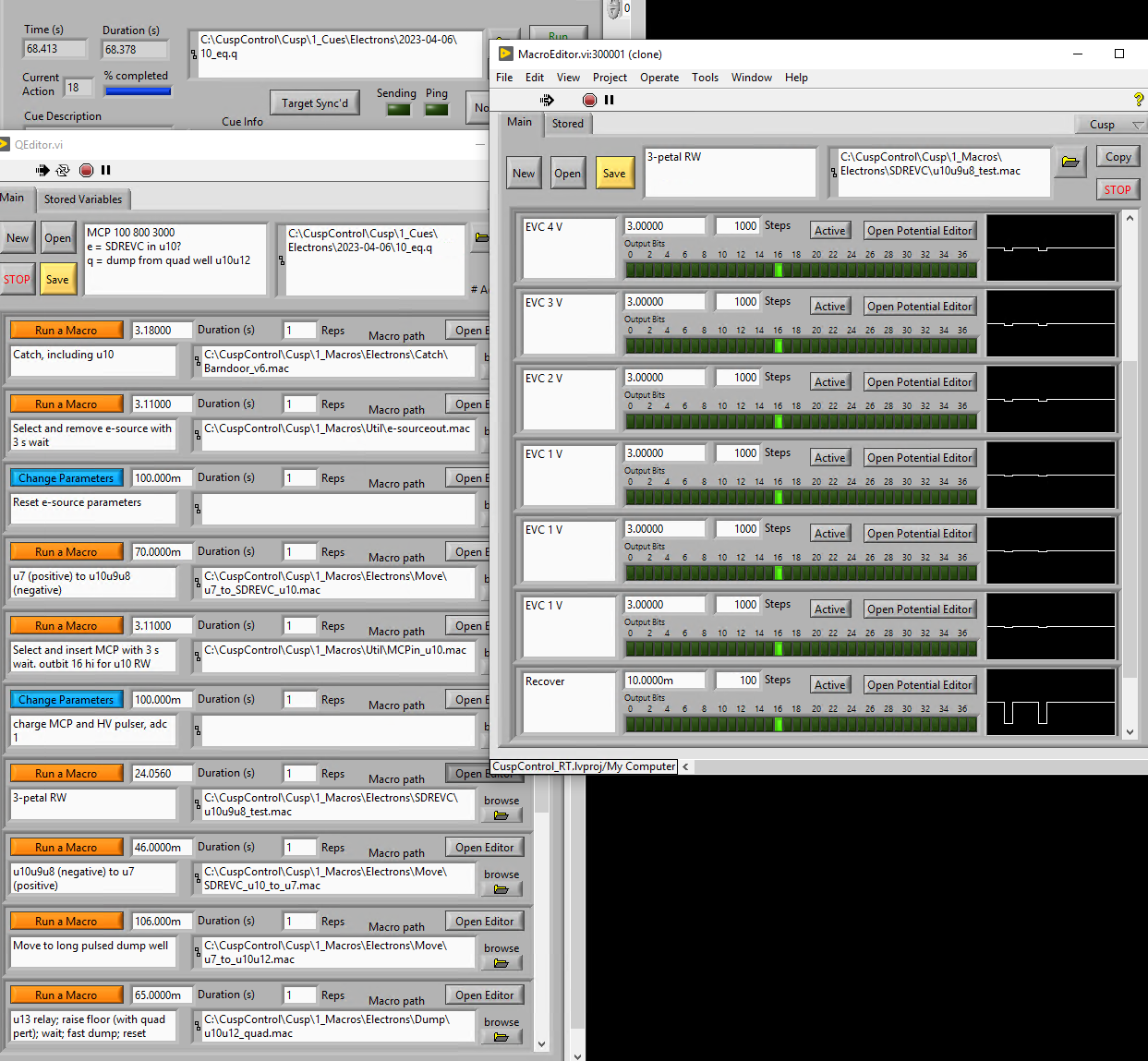Screen dimensions: 1148x1061
Task: Switch to the Stored Variables tab
Action: click(x=82, y=199)
